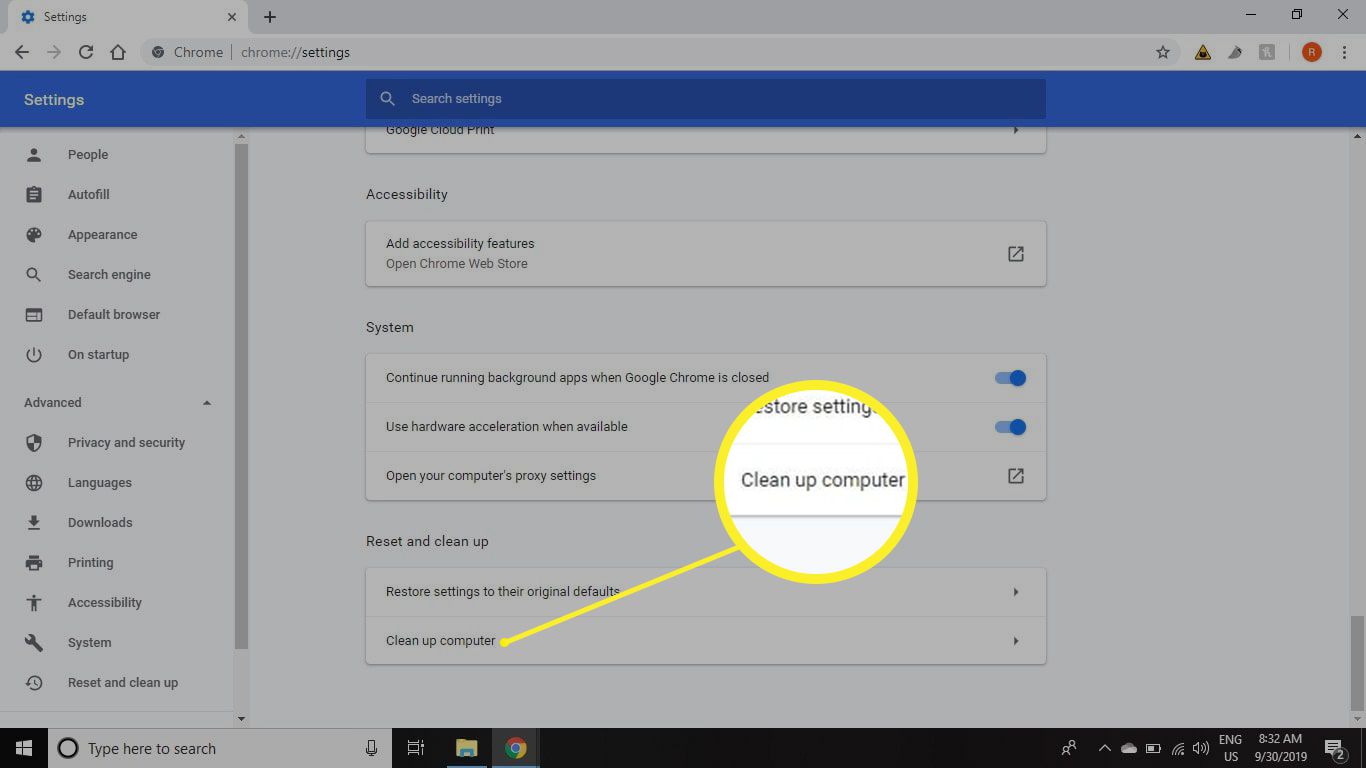
Task: Select the Privacy and security shield icon
Action: click(36, 442)
